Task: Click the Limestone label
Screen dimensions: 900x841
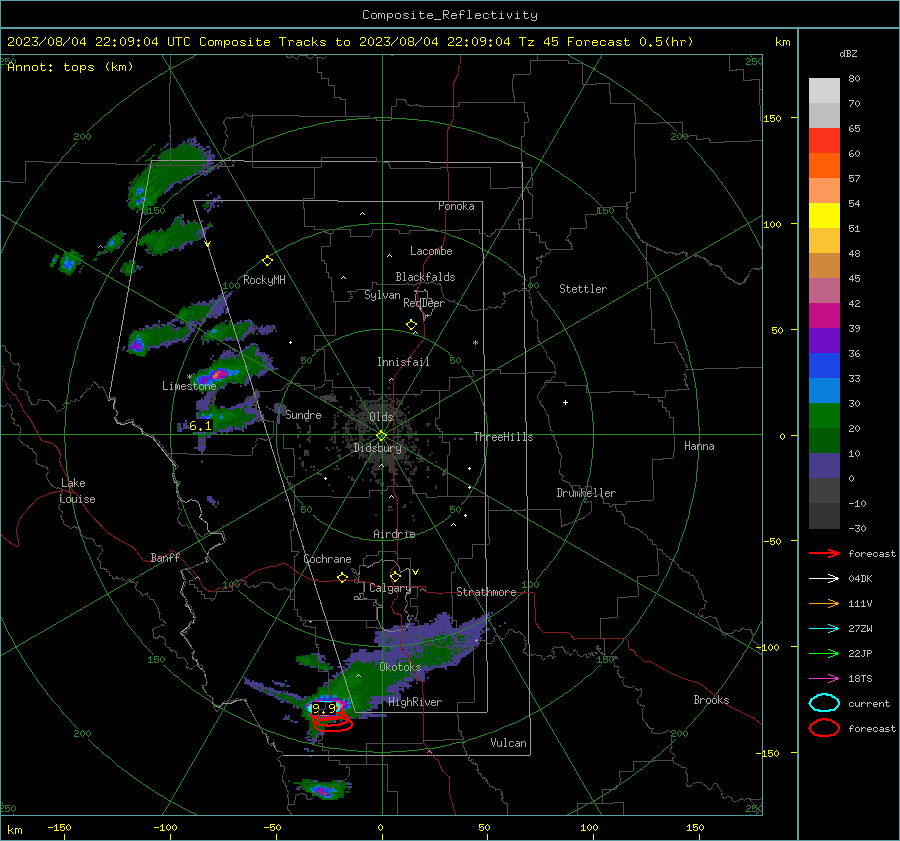Action: tap(189, 386)
